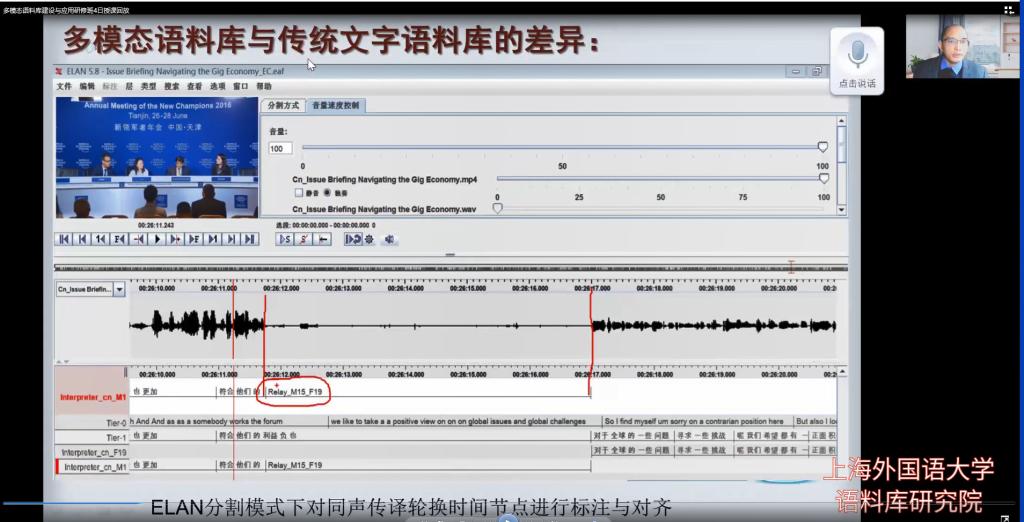Open the 搜索 menu

tap(171, 87)
